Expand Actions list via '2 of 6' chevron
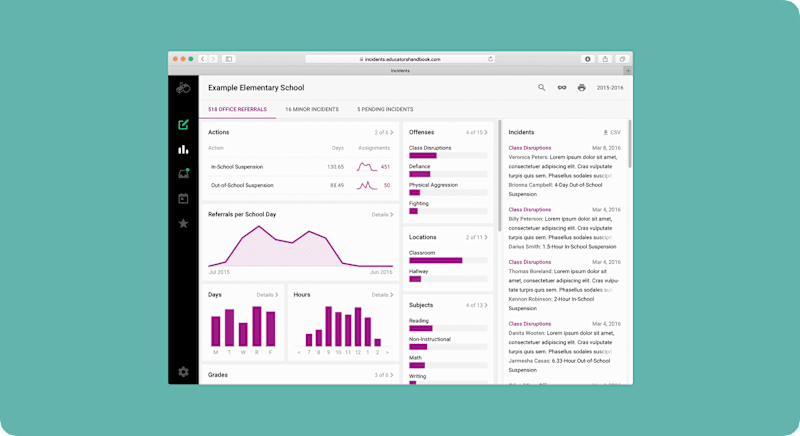This screenshot has width=800, height=436. tap(384, 133)
